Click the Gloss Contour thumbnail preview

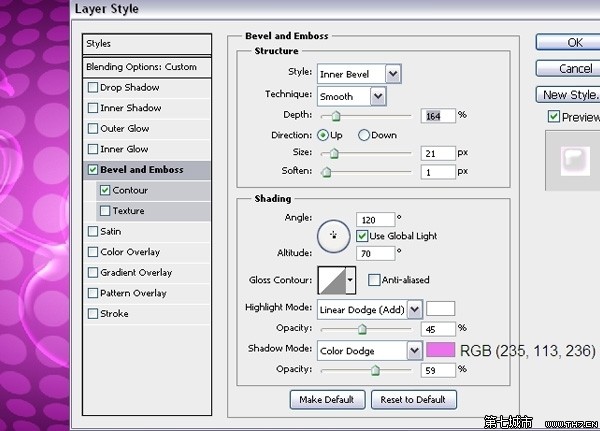(x=332, y=280)
